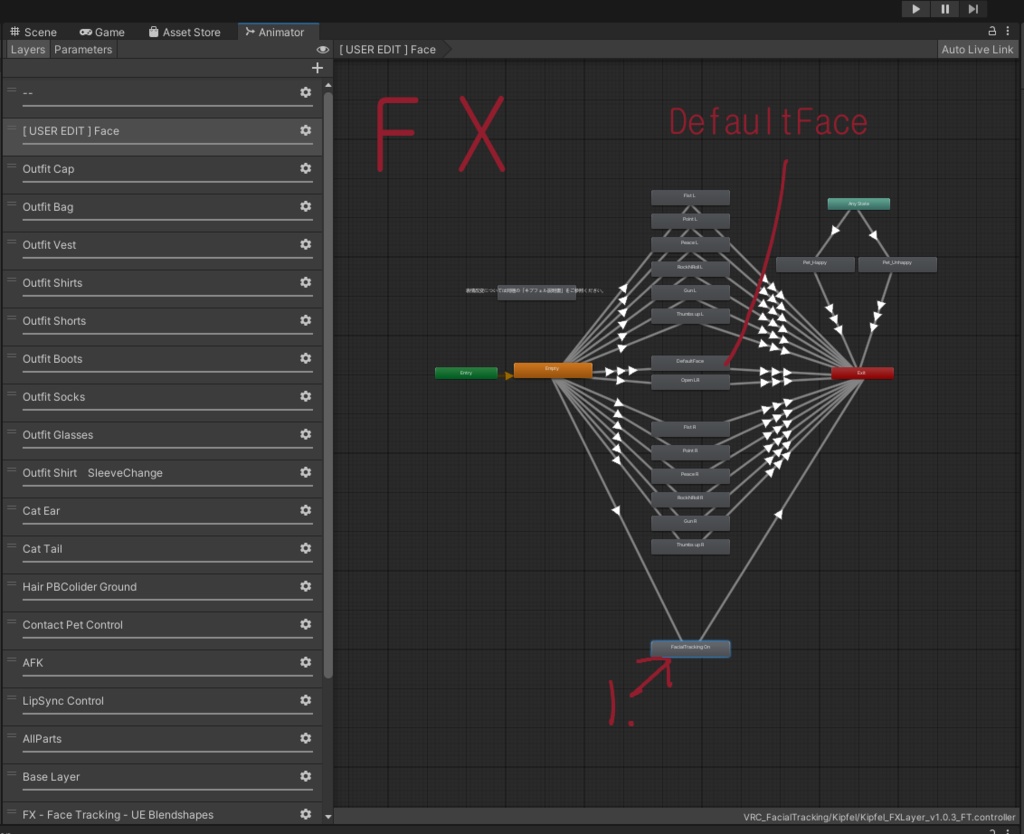Click the Layers tab in the Animator

27,49
